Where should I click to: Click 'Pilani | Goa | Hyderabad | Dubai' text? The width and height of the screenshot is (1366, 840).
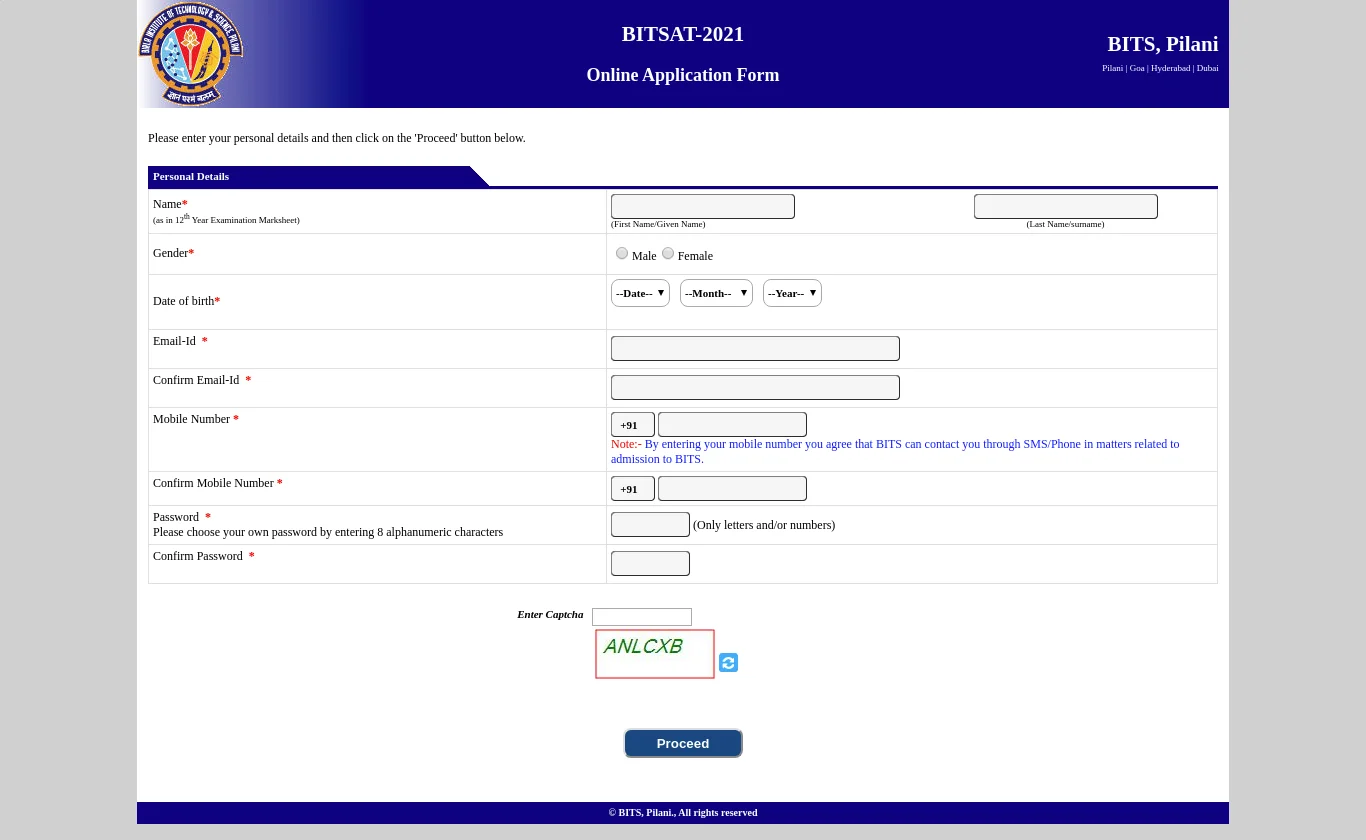click(x=1160, y=68)
